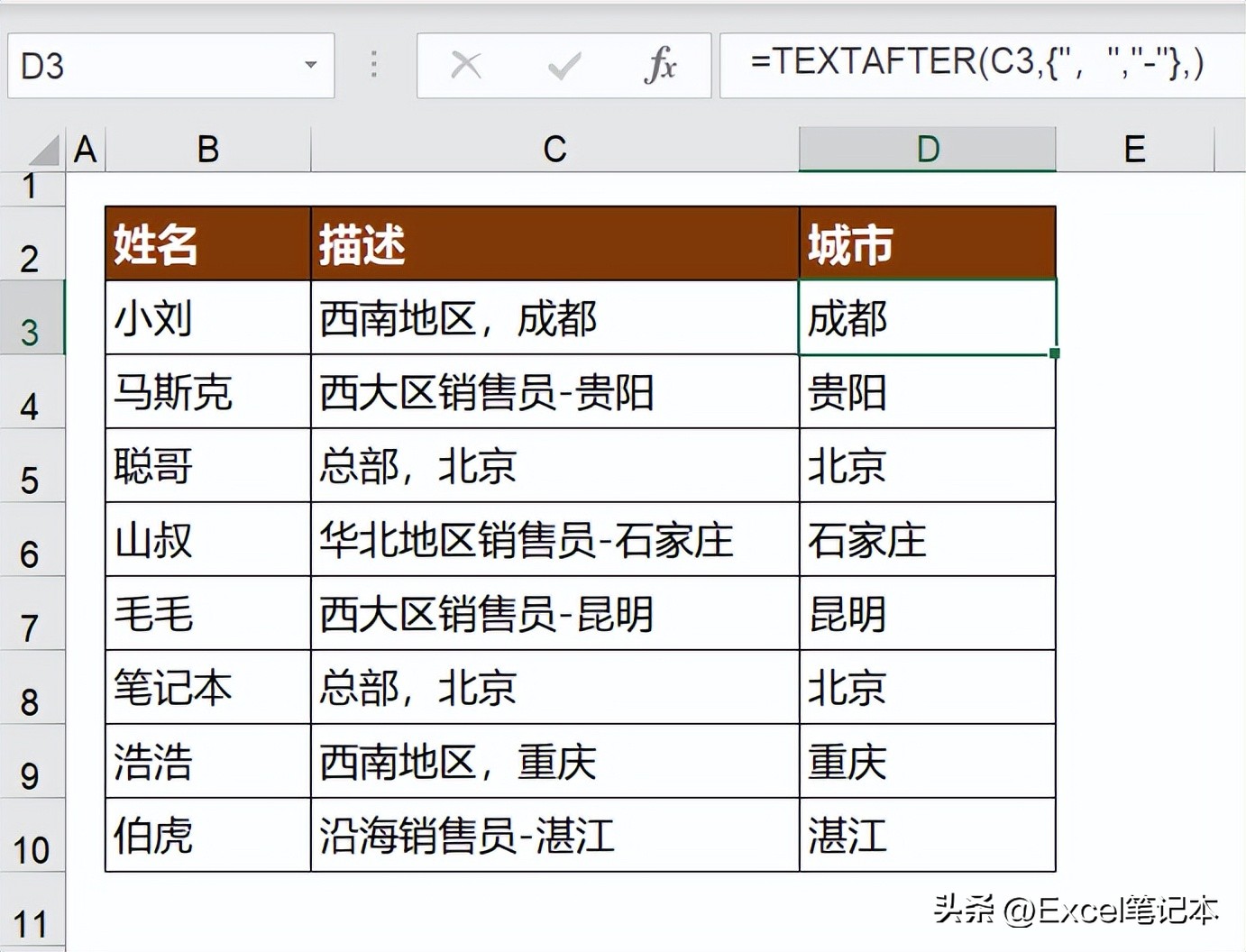Click the confirm checkmark formula icon
Screen dimensions: 1246x952
coord(564,65)
